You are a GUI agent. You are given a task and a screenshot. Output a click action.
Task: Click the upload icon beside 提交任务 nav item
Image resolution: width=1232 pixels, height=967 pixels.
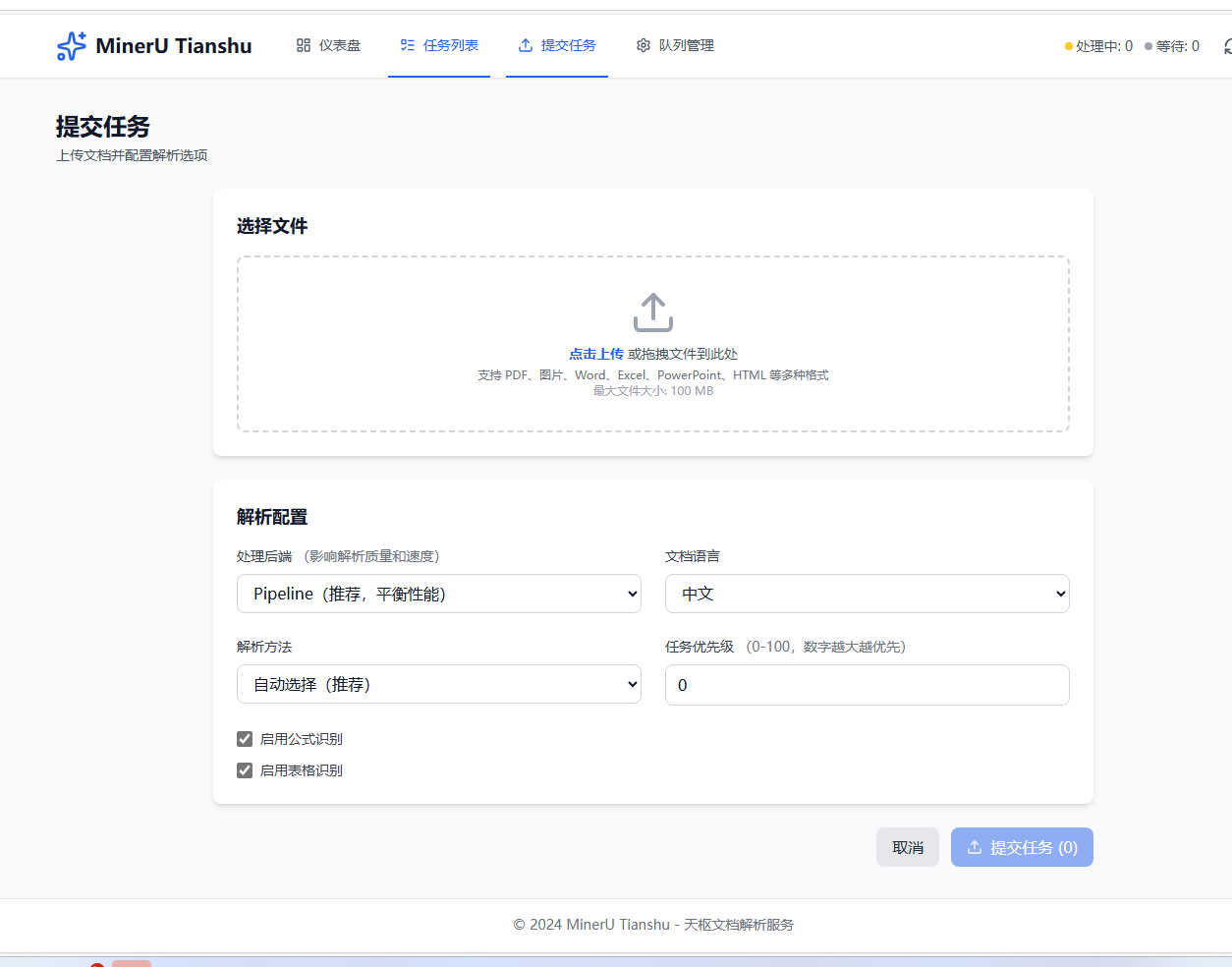(x=524, y=45)
